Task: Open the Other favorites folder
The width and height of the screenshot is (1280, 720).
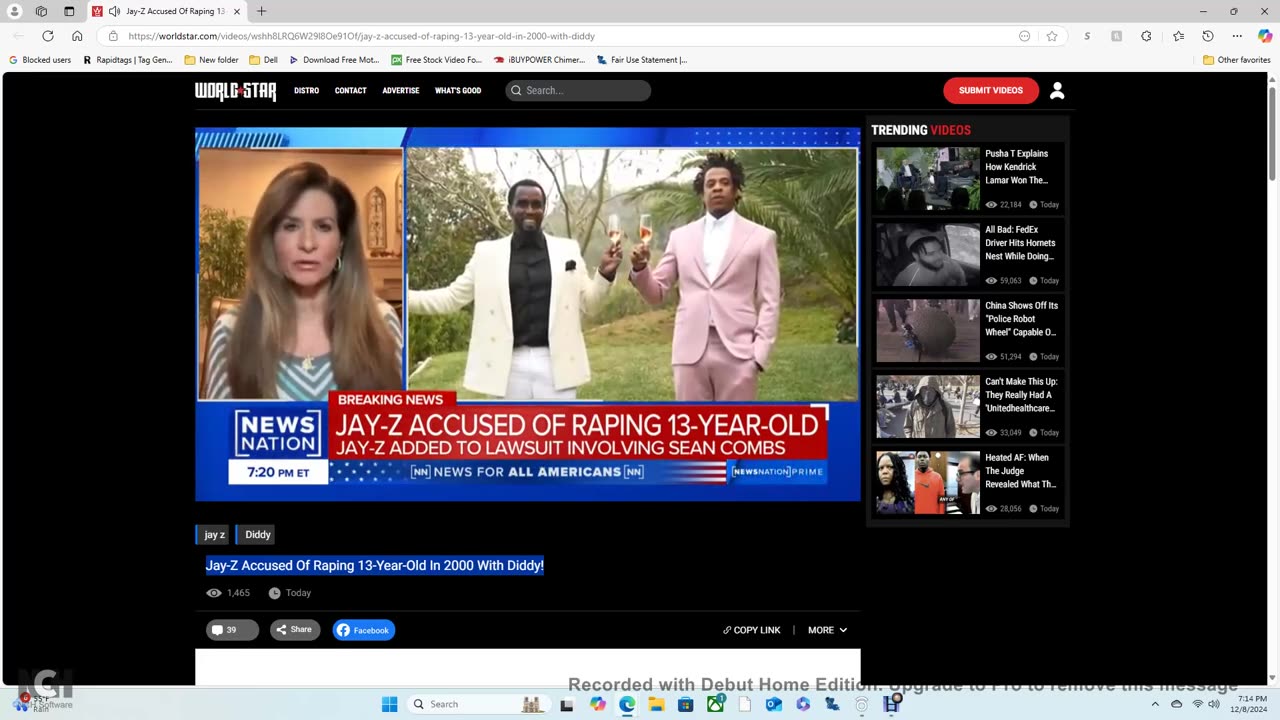Action: point(1236,60)
